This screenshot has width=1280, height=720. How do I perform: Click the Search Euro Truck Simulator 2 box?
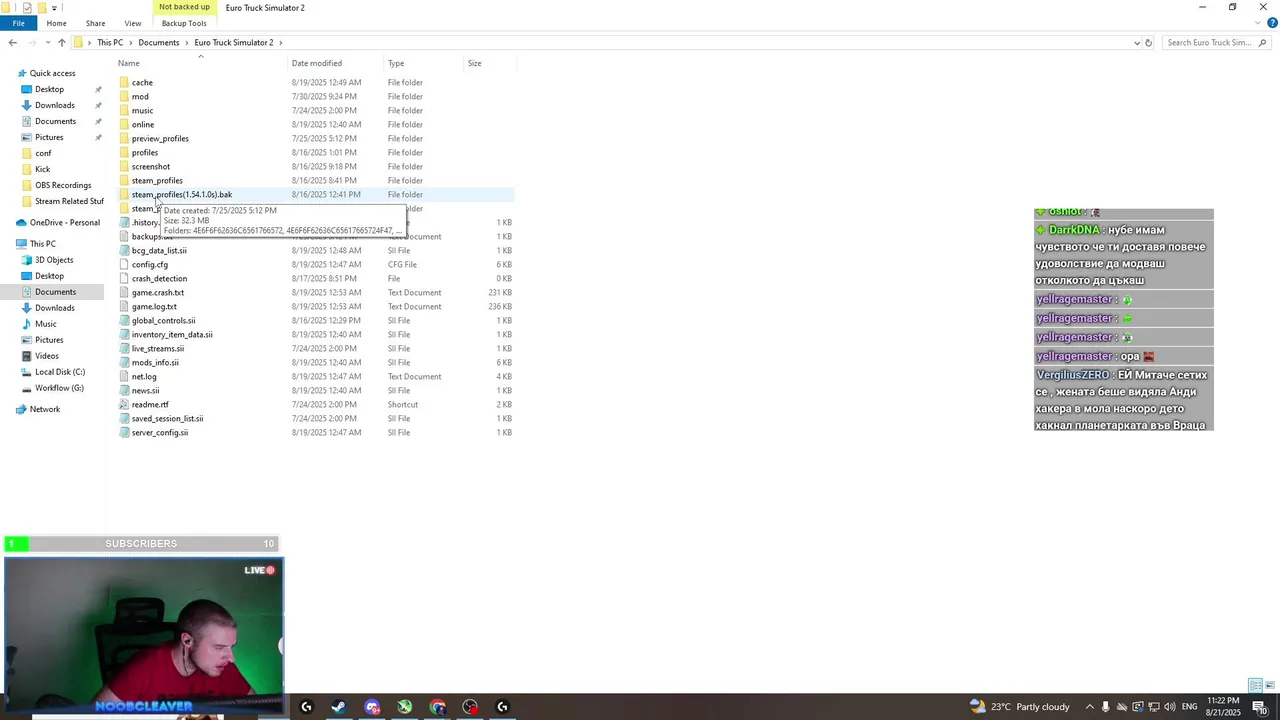pos(1215,42)
